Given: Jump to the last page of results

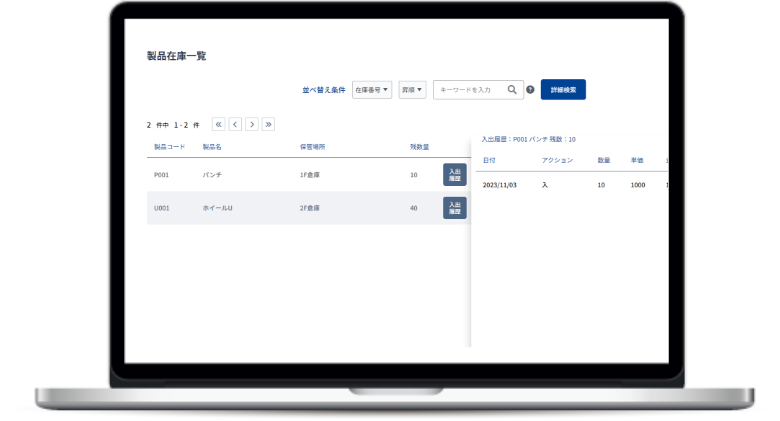Looking at the screenshot, I should [x=268, y=125].
